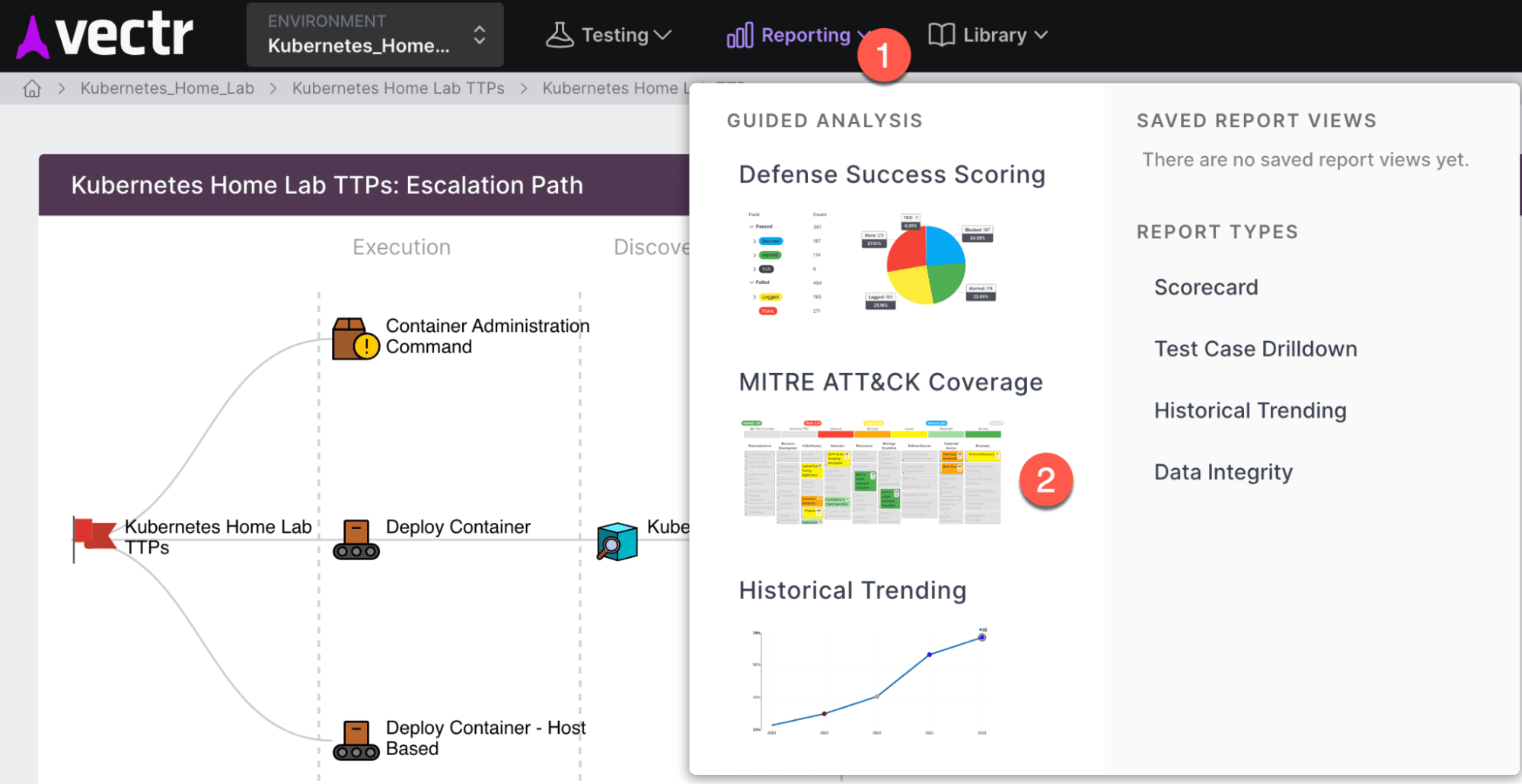The height and width of the screenshot is (784, 1522).
Task: Open Defense Success Scoring guided analysis
Action: (x=892, y=174)
